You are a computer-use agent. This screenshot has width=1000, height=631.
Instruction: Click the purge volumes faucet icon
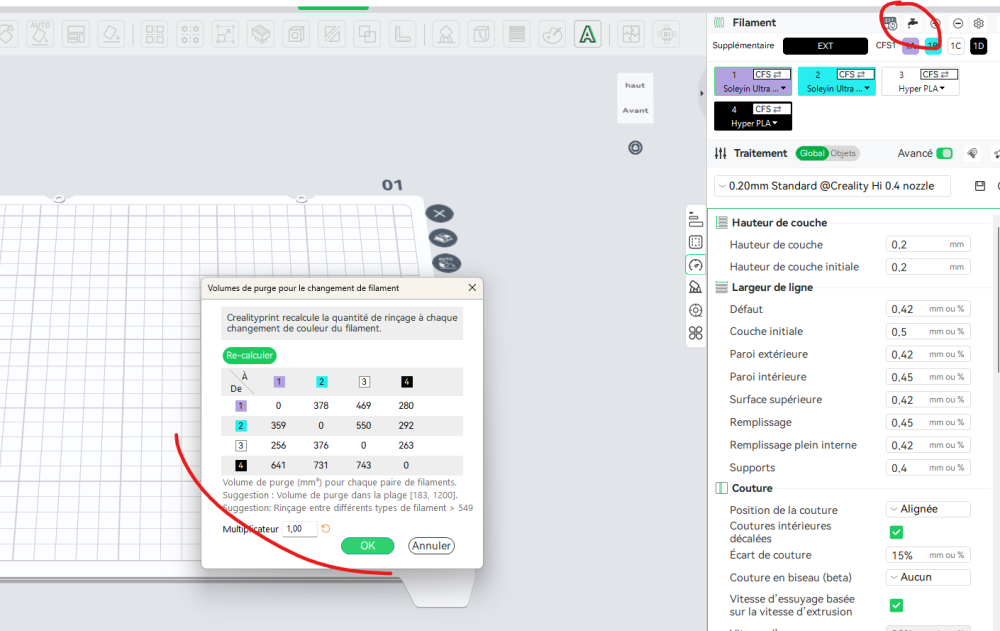pyautogui.click(x=913, y=24)
